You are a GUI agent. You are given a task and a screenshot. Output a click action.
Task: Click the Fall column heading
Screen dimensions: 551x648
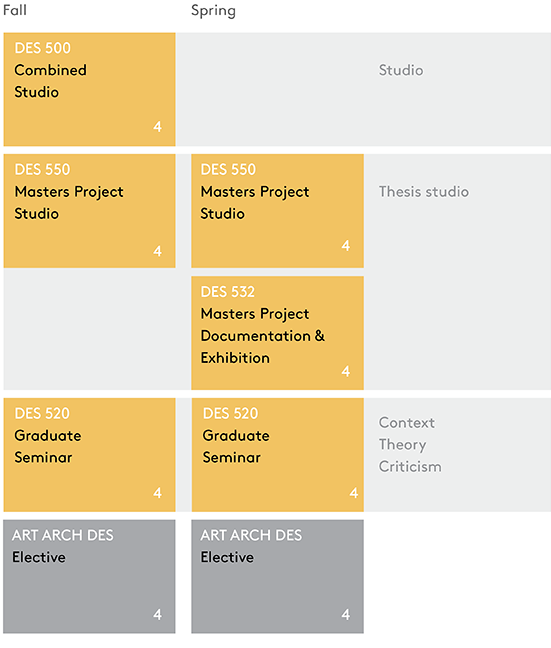tap(15, 10)
